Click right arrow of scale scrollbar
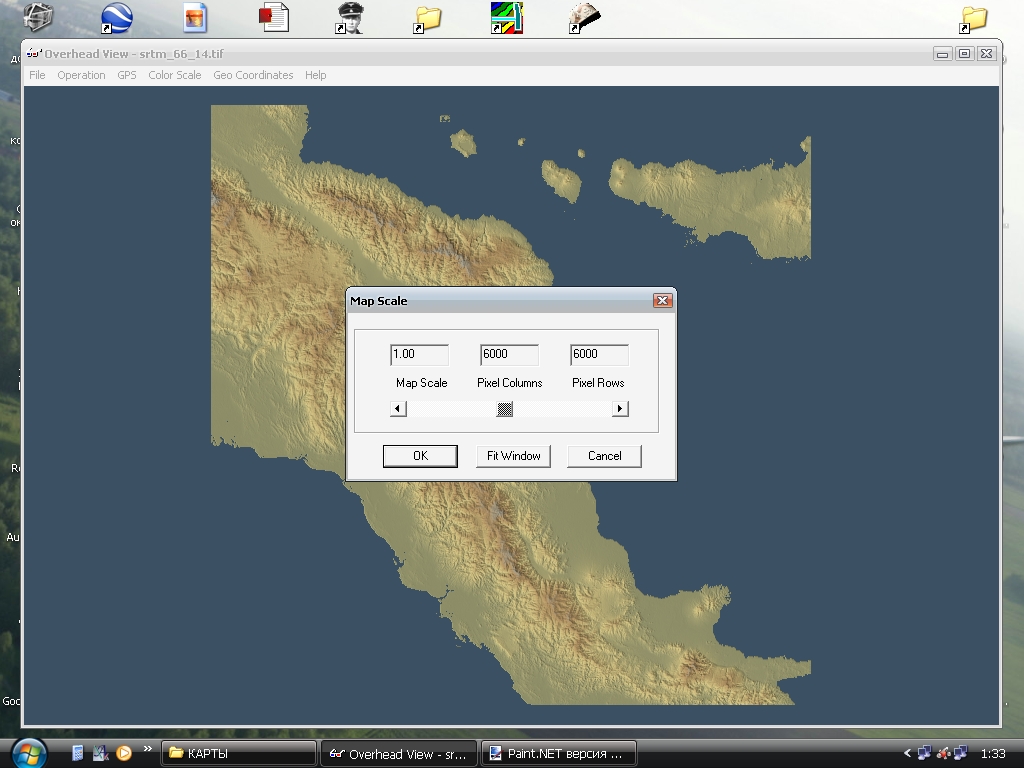 click(x=620, y=408)
